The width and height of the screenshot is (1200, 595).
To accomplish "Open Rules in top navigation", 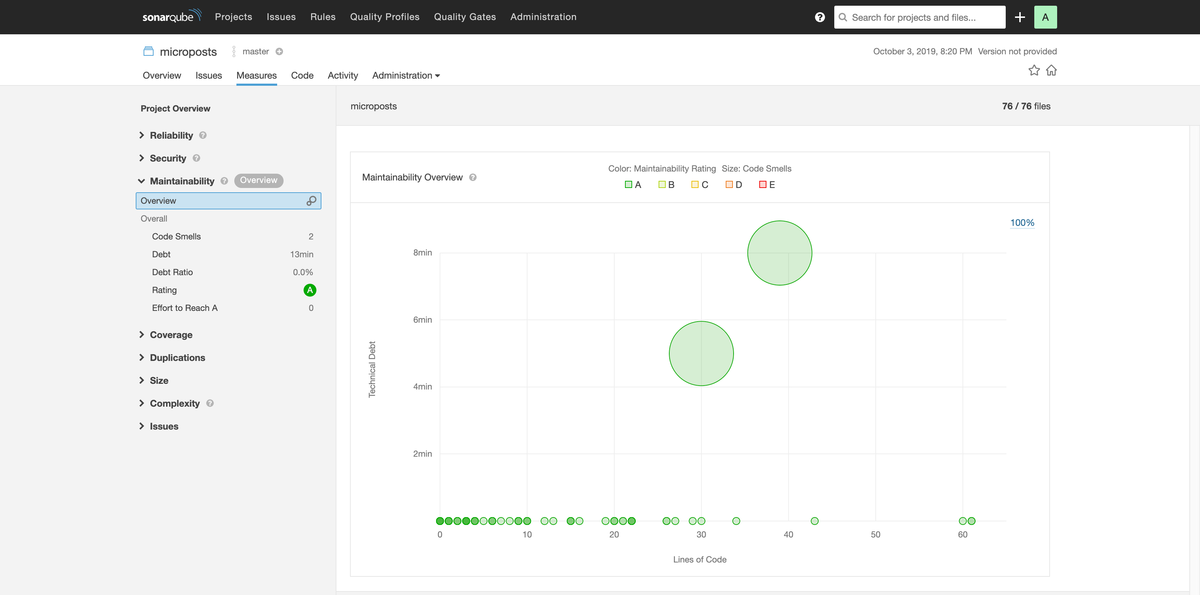I will (x=323, y=17).
